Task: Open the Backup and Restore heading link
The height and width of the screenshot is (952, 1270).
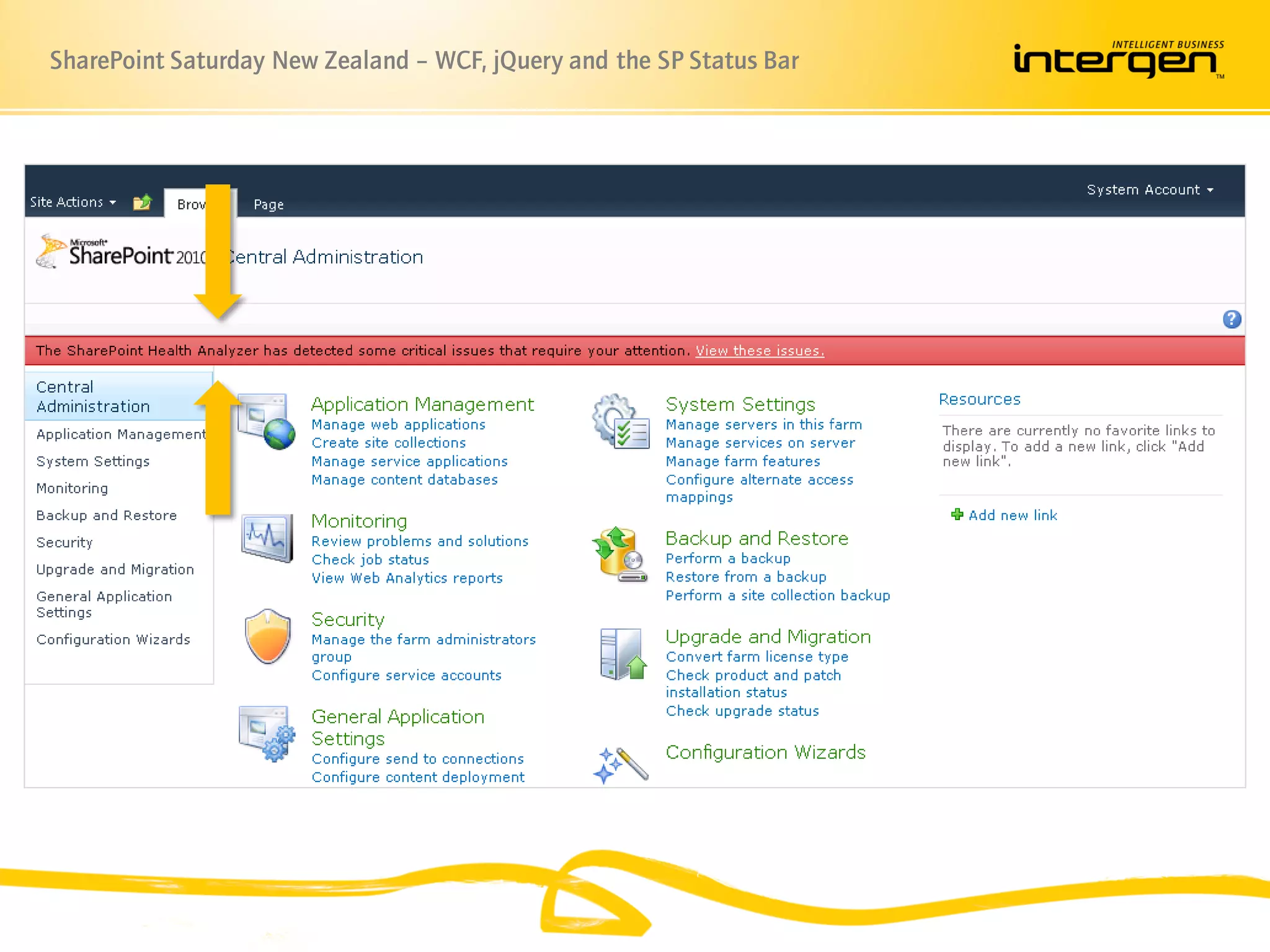Action: click(757, 539)
